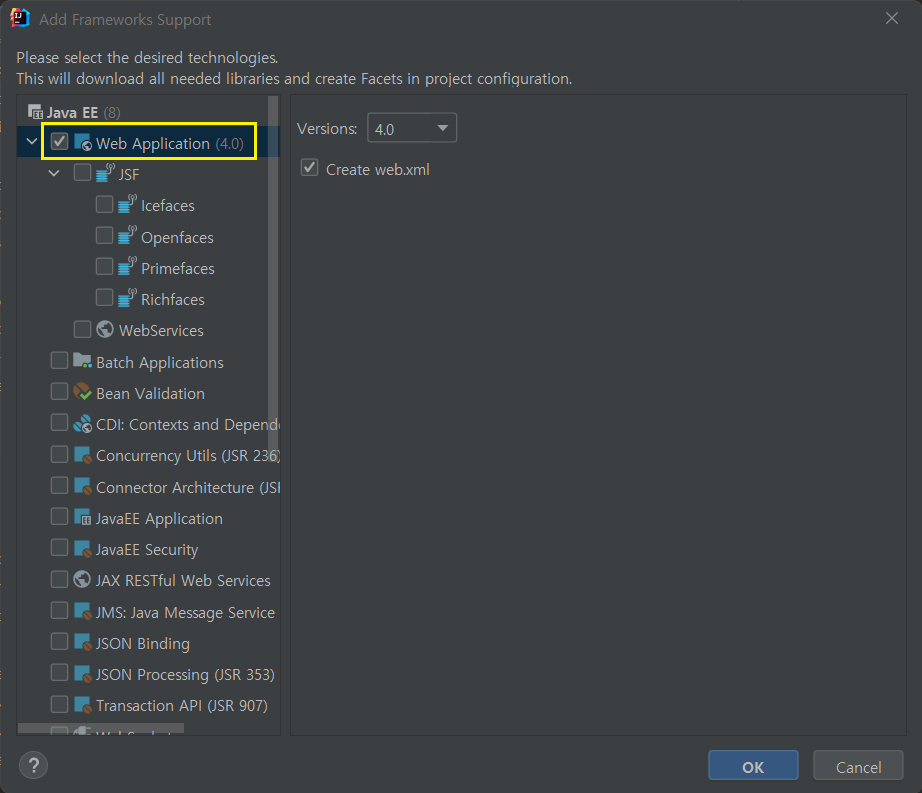Viewport: 922px width, 793px height.
Task: Select the Java EE group header
Action: point(72,112)
